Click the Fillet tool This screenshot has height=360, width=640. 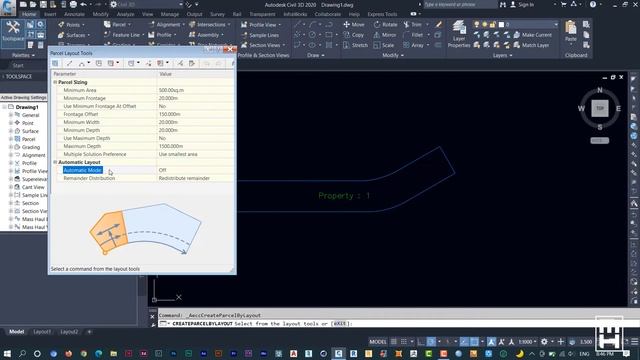point(413,35)
